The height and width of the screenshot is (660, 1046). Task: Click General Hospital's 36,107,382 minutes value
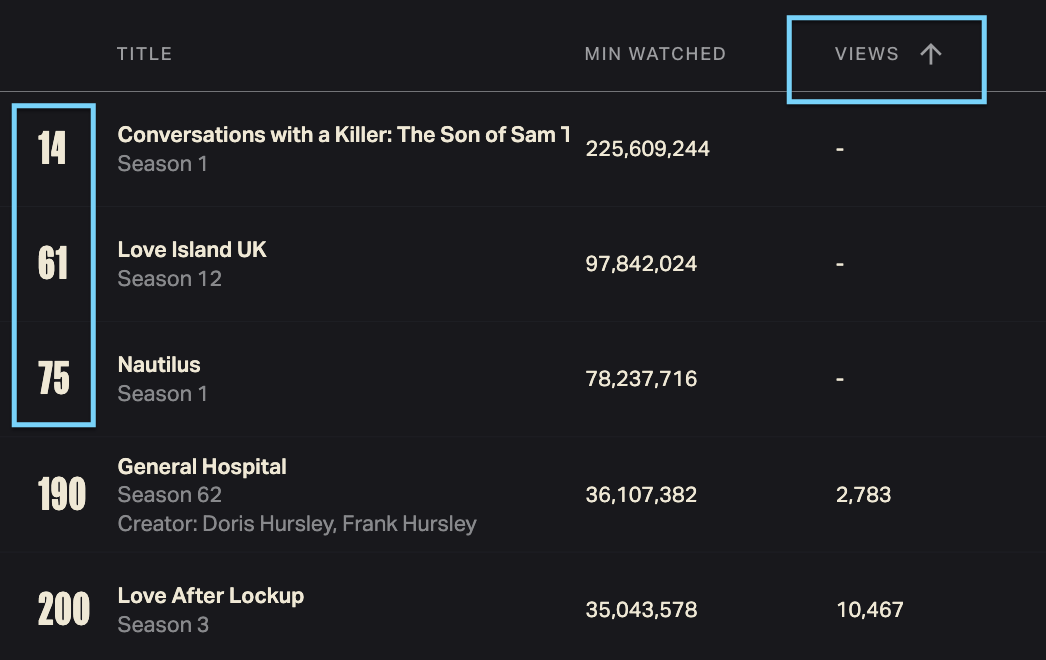[x=641, y=494]
